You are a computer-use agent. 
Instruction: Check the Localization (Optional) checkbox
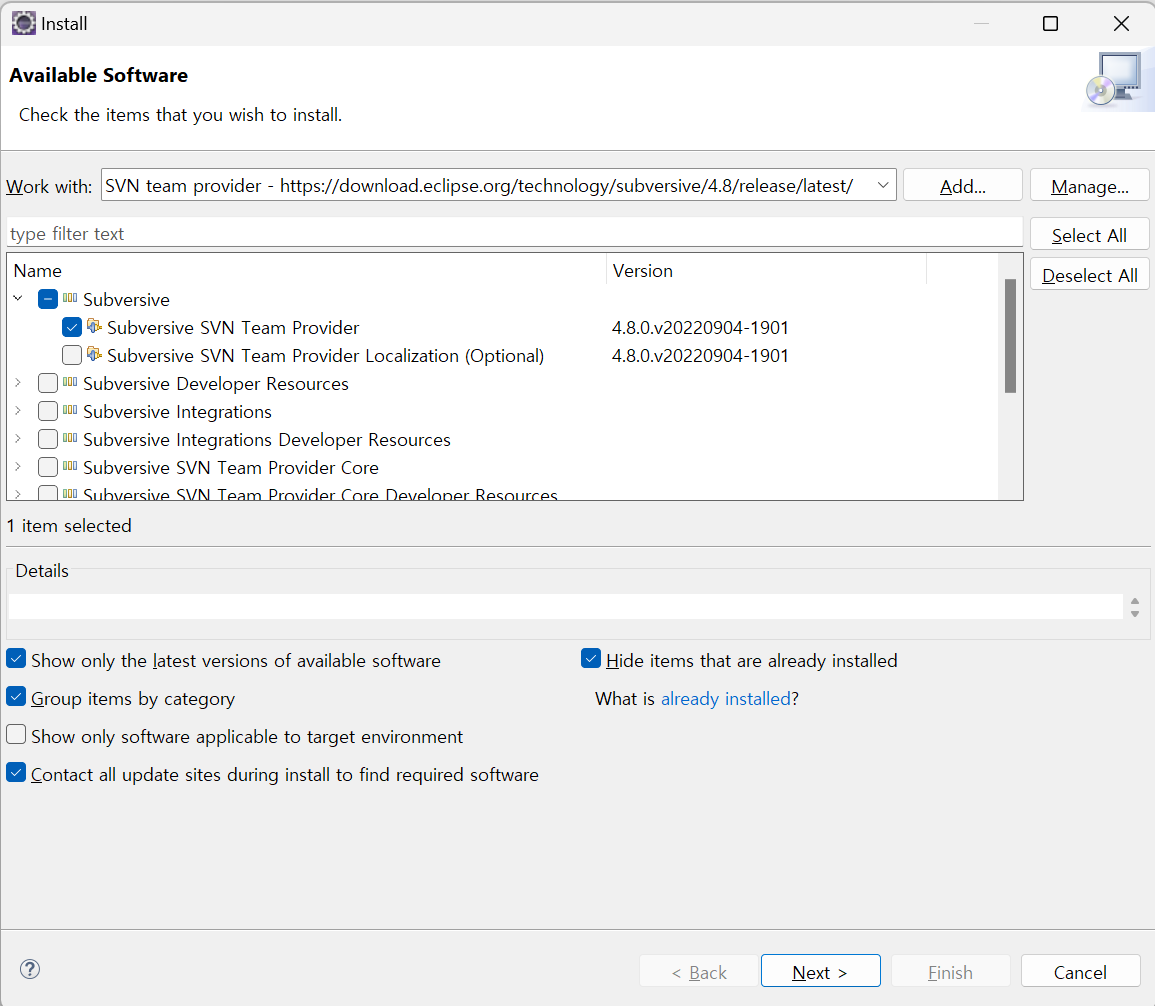pyautogui.click(x=72, y=355)
